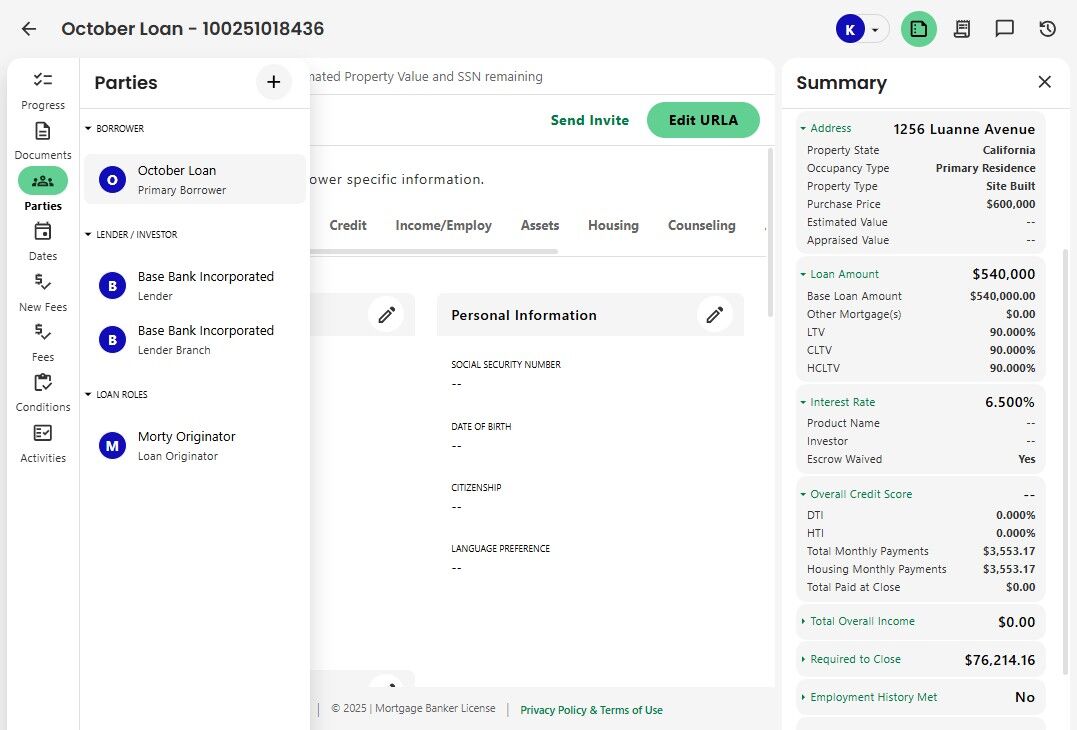Open the Conditions sidebar section

tap(43, 392)
